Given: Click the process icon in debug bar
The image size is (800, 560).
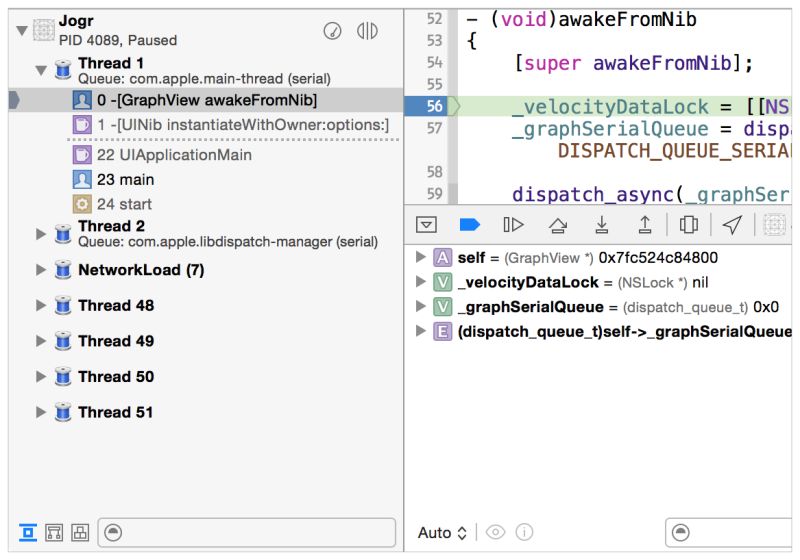Looking at the screenshot, I should [x=773, y=224].
